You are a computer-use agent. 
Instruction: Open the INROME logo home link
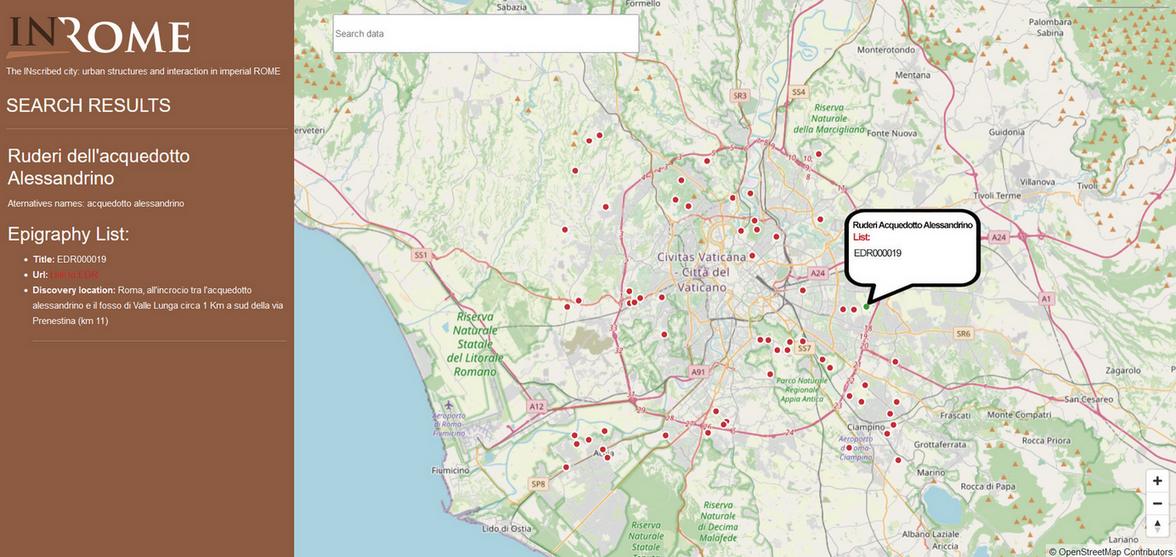98,36
